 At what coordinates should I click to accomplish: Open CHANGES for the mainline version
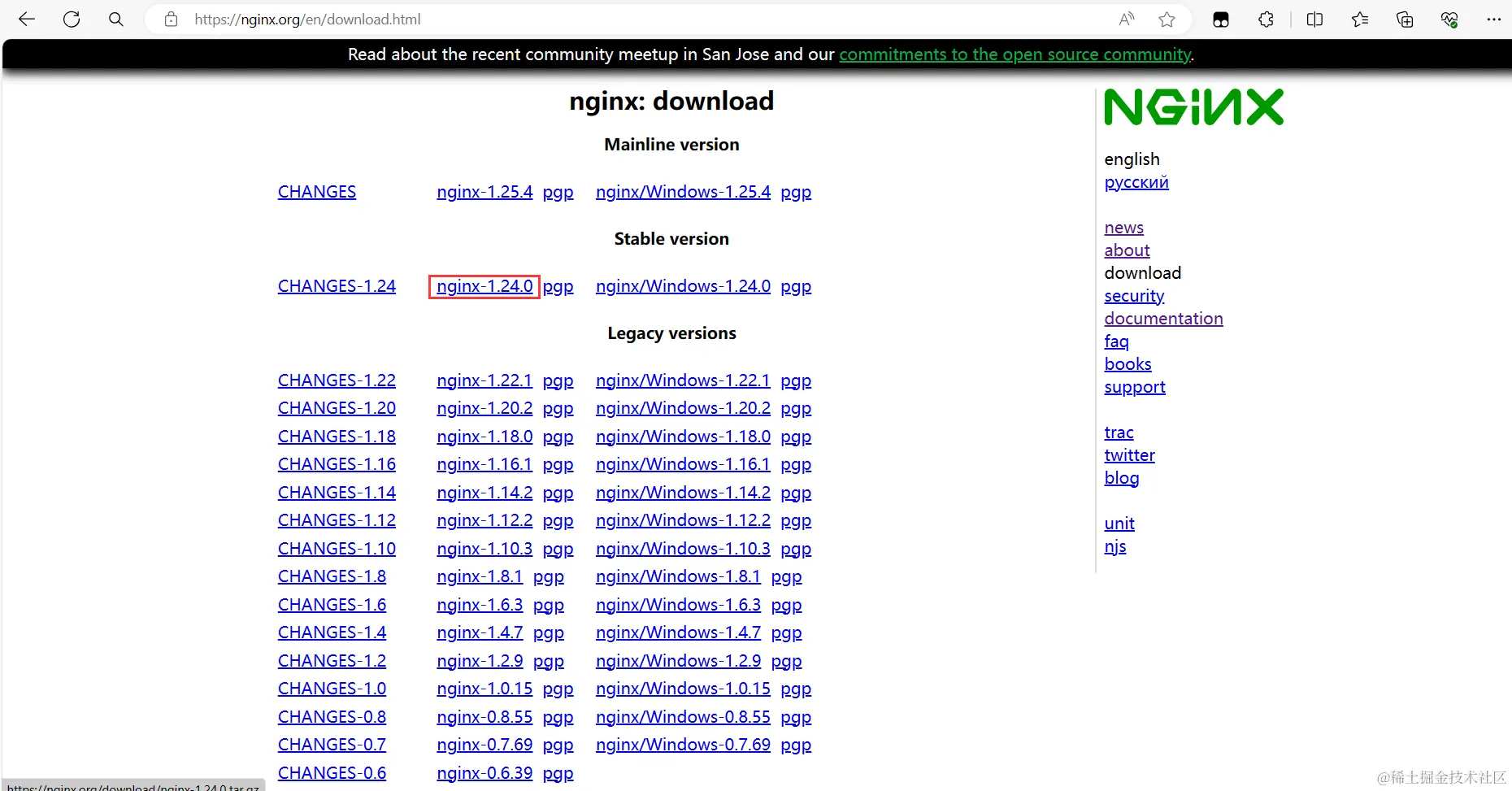click(316, 192)
